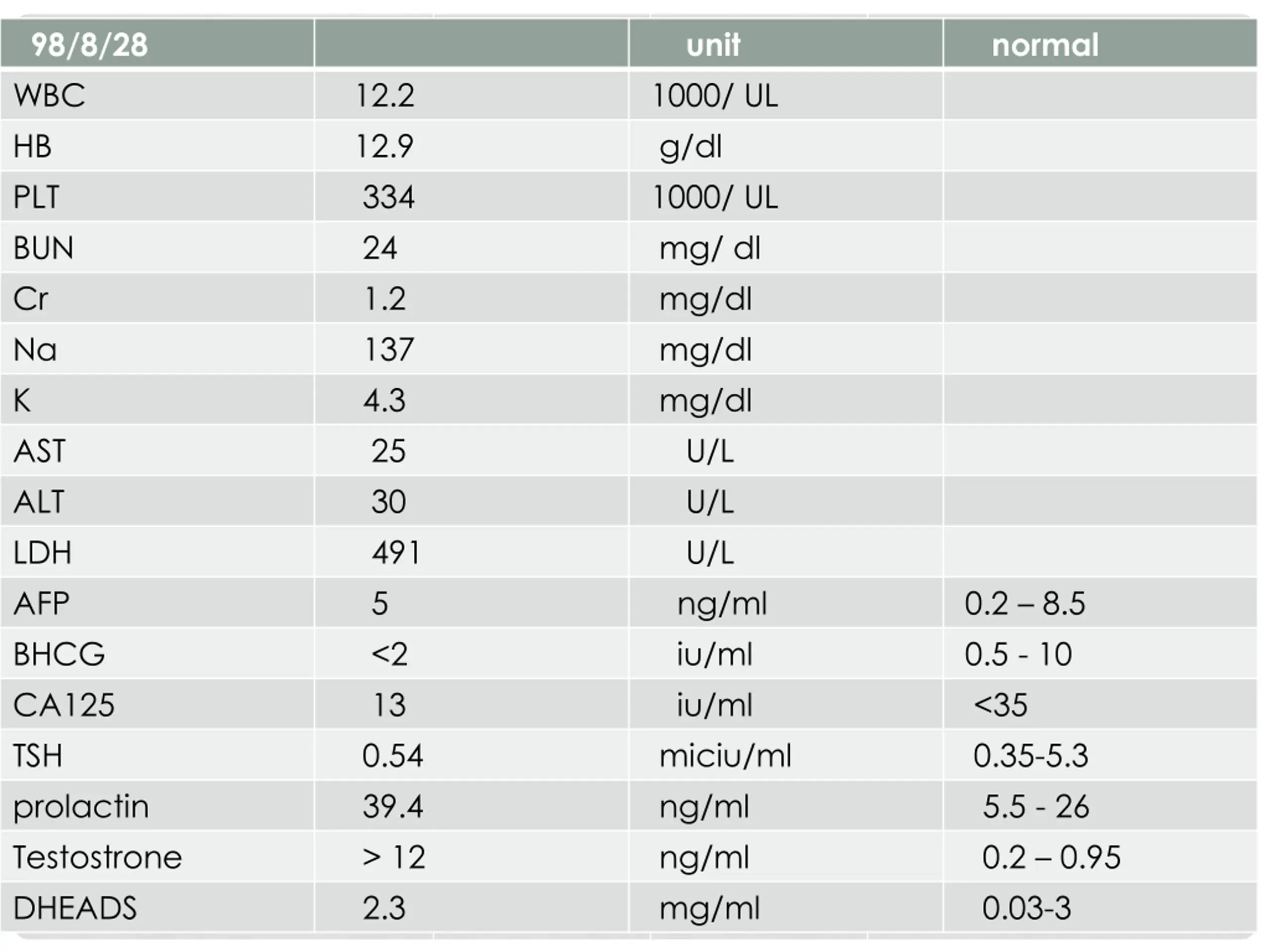Select the DHEADS normal range 0.03-3
Viewport: 1270px width, 952px height.
coord(1026,908)
